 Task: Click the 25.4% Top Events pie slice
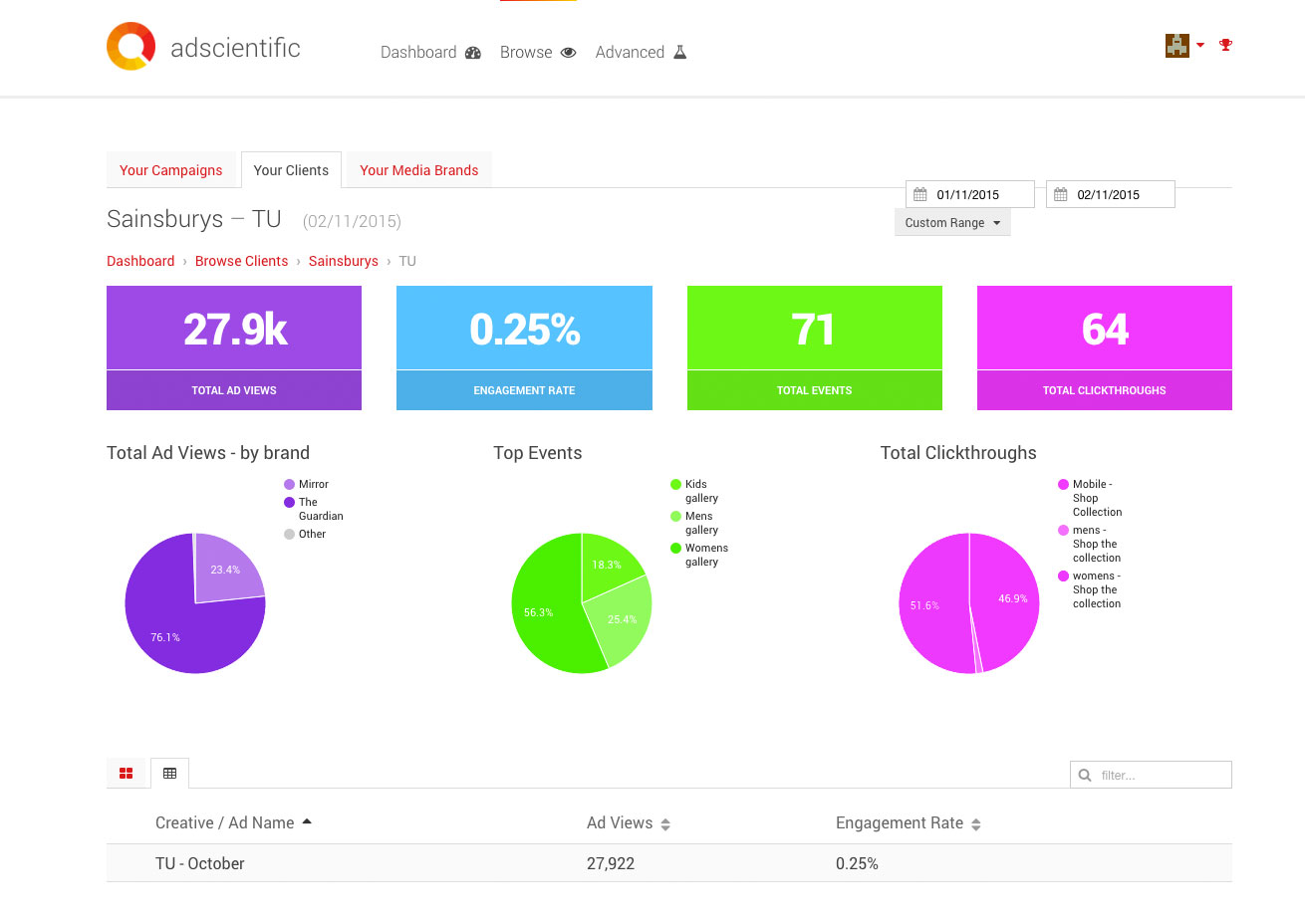[620, 622]
